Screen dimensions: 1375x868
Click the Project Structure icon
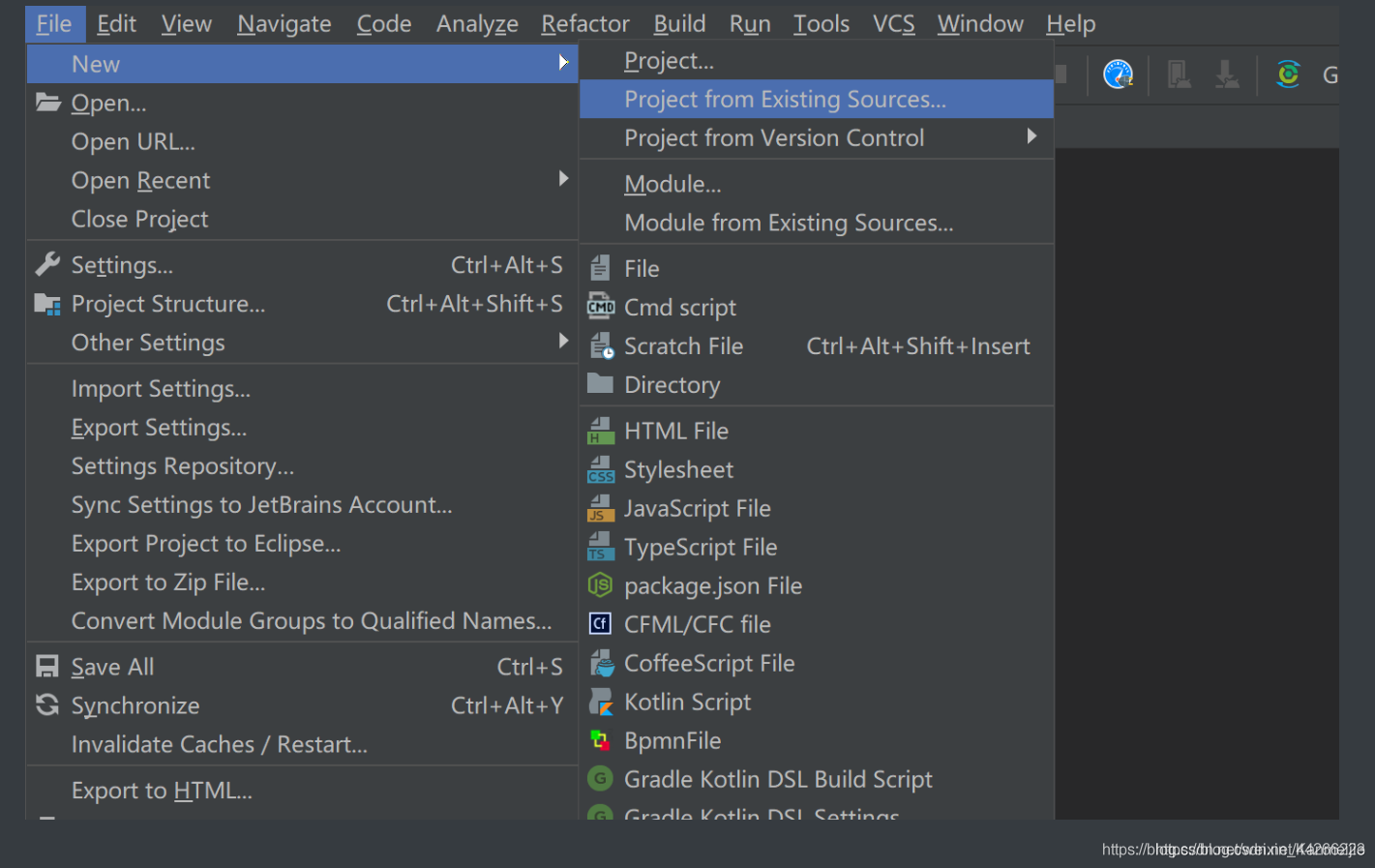[x=47, y=304]
